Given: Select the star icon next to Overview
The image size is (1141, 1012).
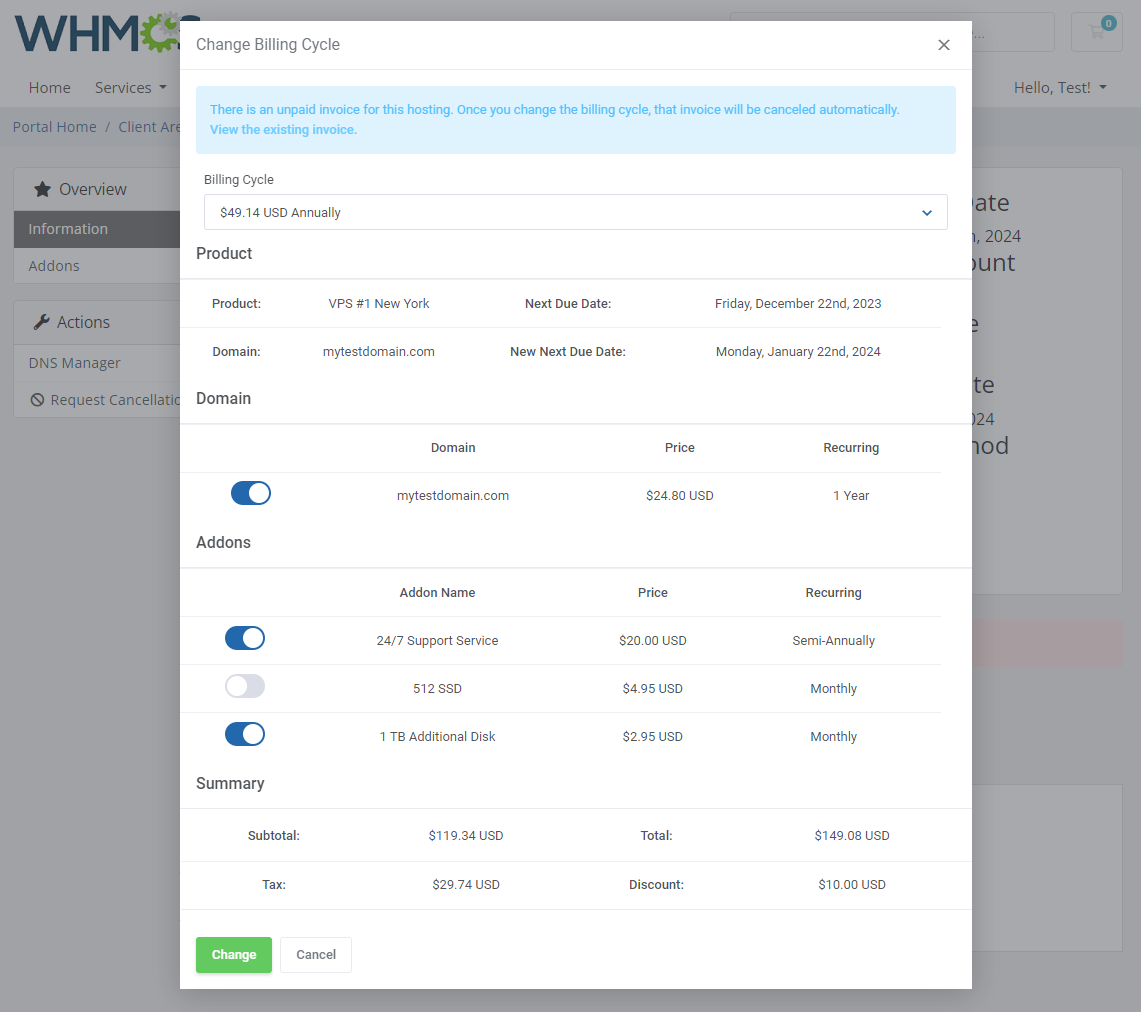Looking at the screenshot, I should pyautogui.click(x=41, y=188).
